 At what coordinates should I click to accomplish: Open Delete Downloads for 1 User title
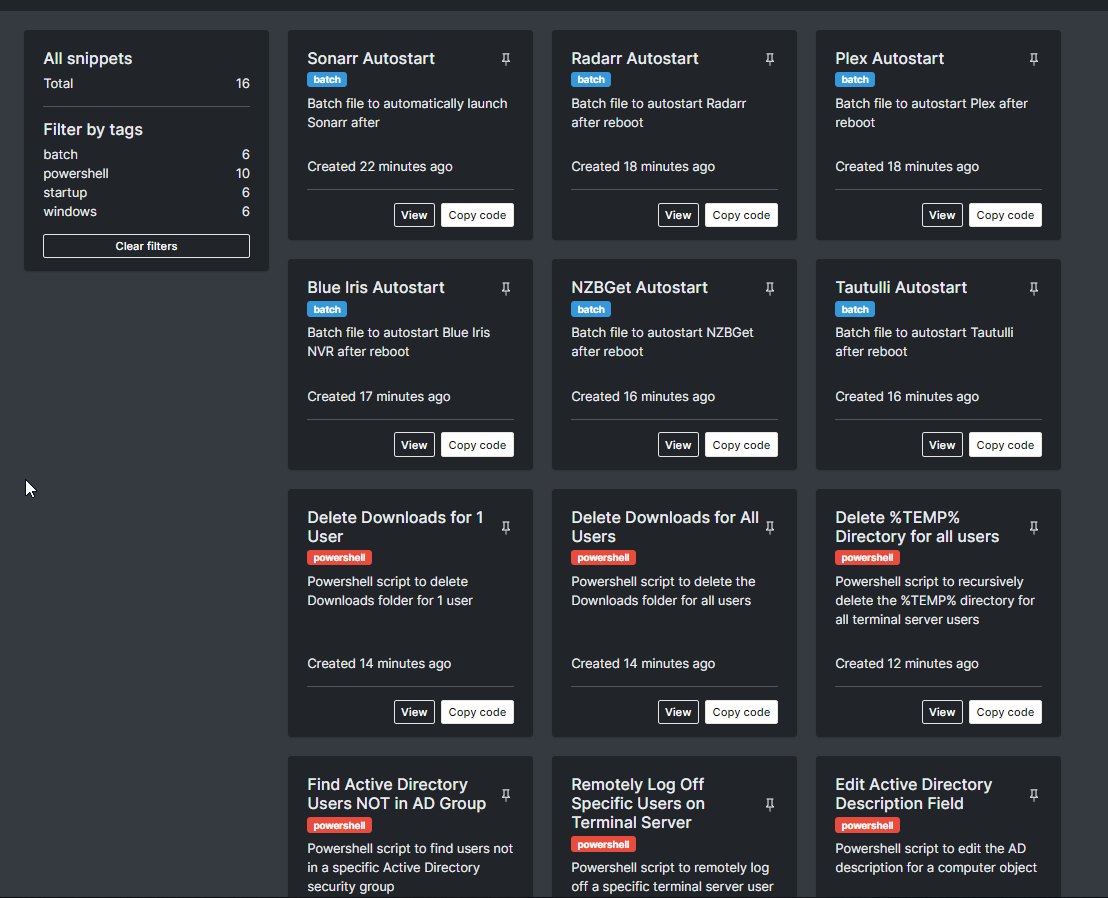pos(396,527)
